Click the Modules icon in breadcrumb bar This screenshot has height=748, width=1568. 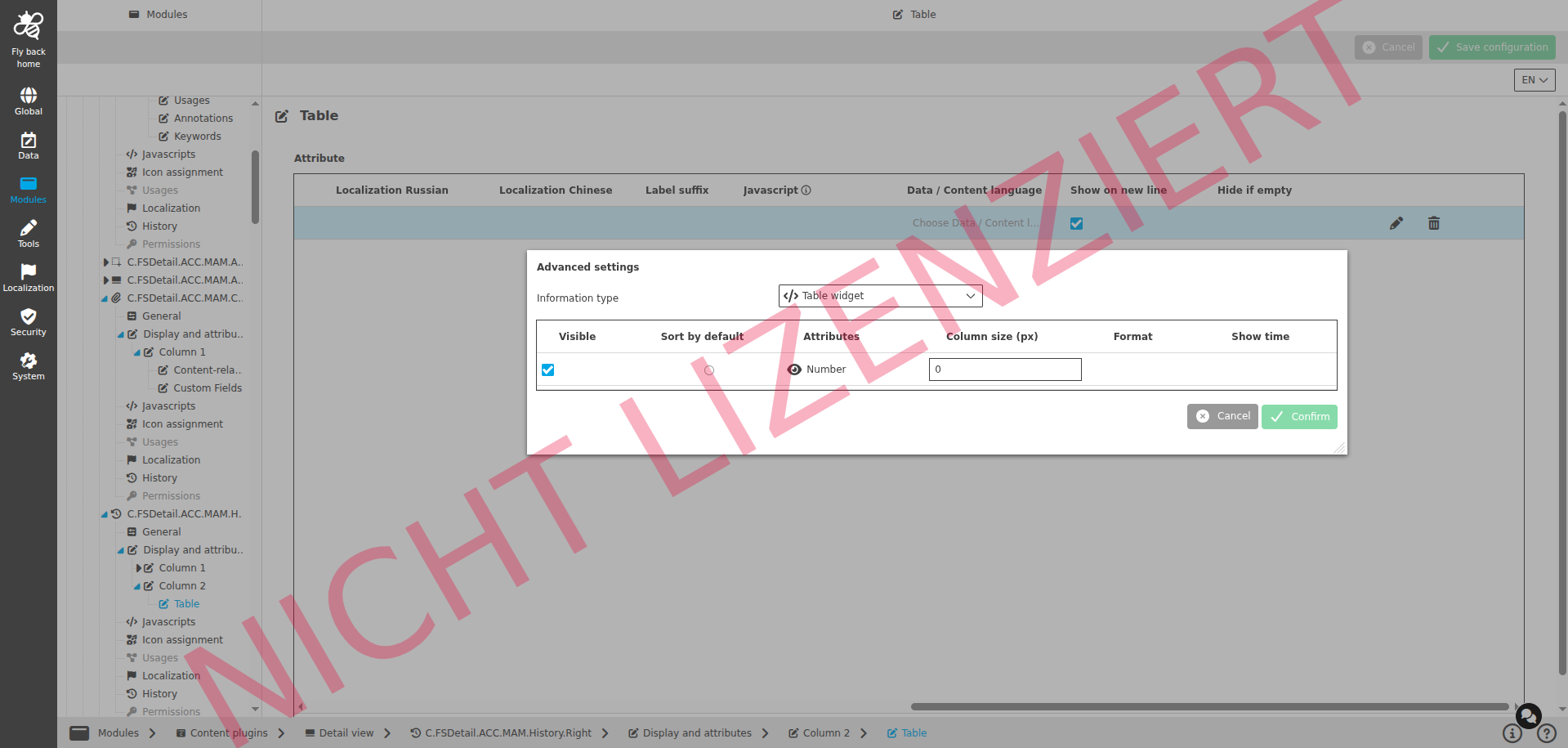click(x=79, y=733)
